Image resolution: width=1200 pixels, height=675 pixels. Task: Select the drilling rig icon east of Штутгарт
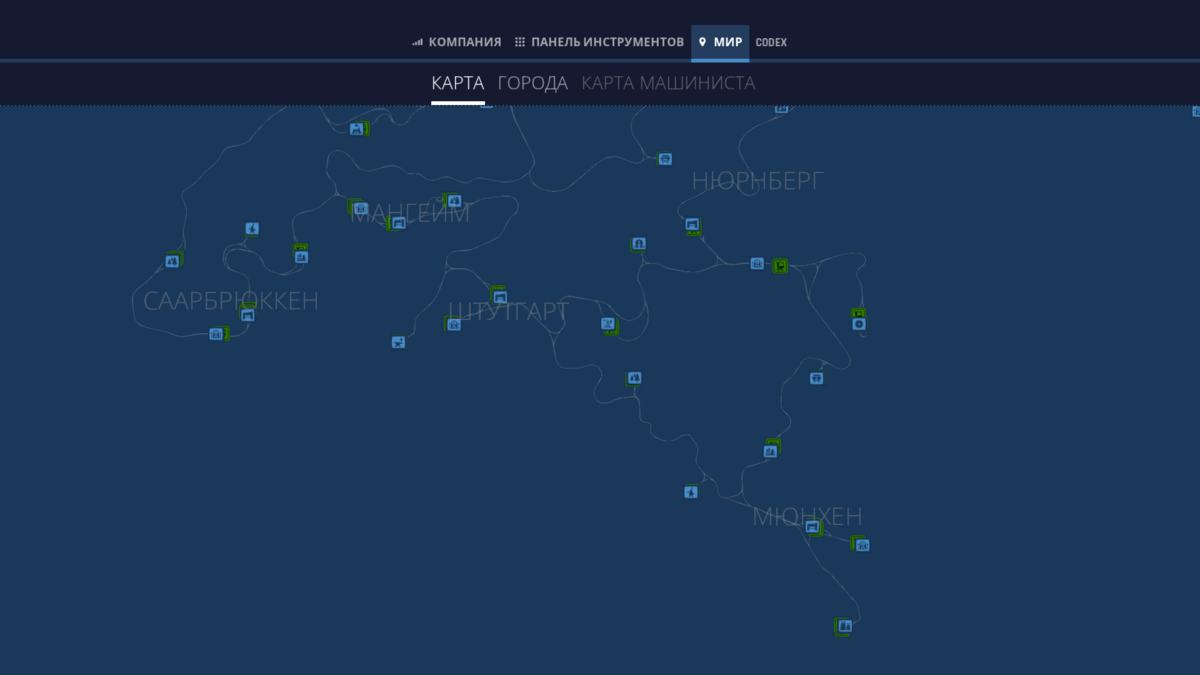(607, 324)
